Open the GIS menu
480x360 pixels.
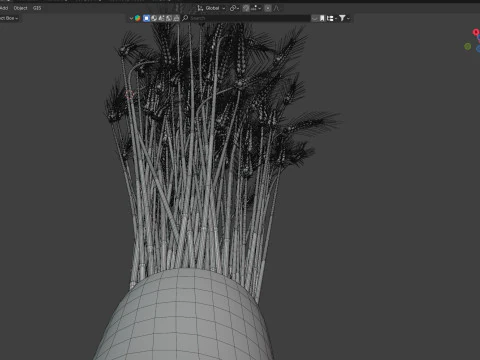37,8
